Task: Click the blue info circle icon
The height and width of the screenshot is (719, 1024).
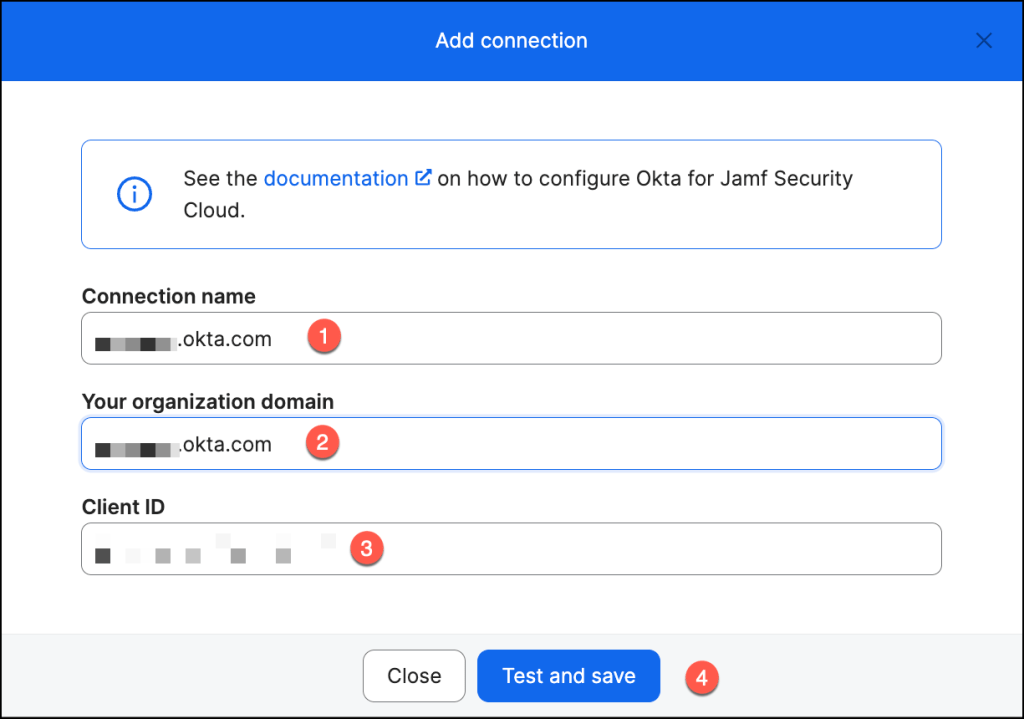Action: point(134,194)
